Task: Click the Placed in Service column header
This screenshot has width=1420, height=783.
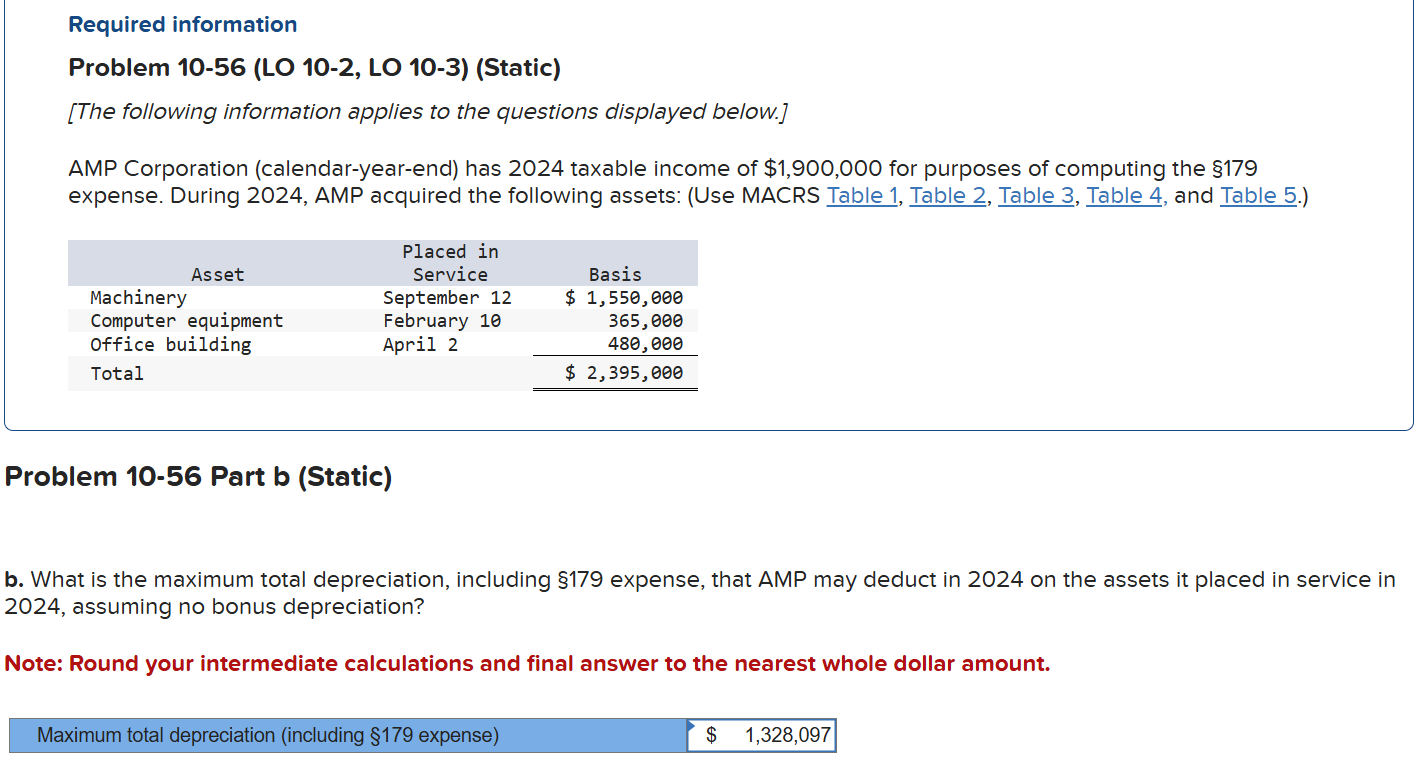Action: [450, 262]
